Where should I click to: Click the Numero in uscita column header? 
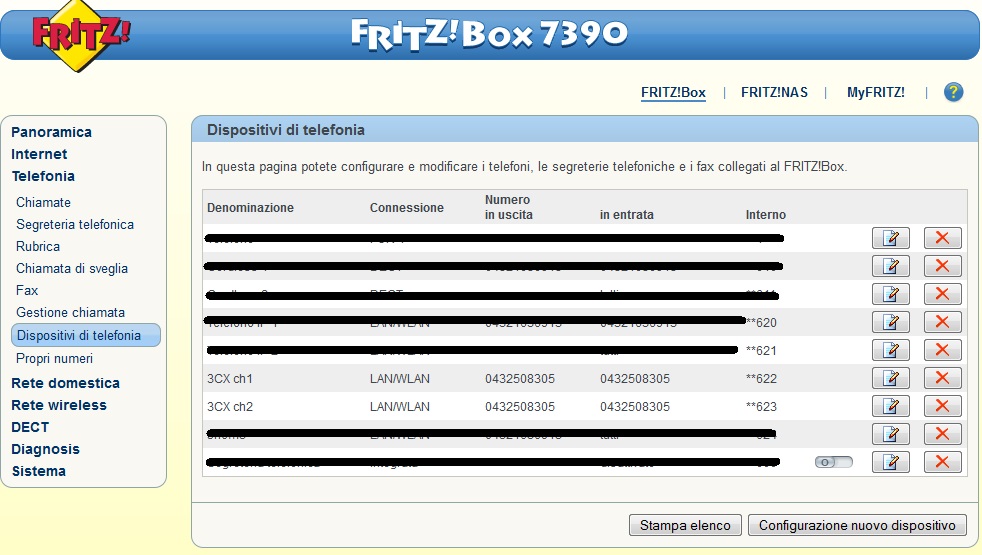click(509, 207)
